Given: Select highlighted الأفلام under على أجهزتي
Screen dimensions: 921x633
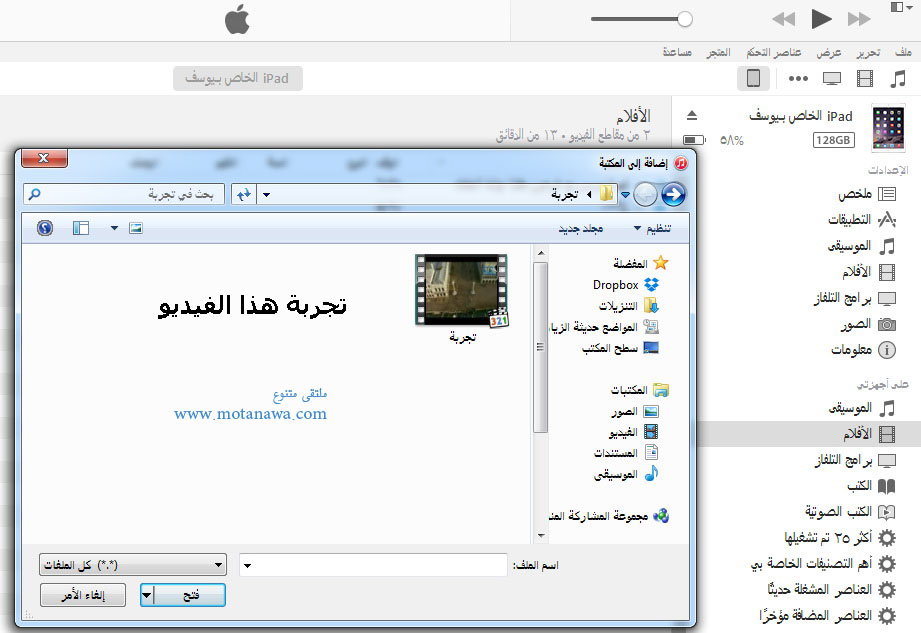Looking at the screenshot, I should click(869, 434).
